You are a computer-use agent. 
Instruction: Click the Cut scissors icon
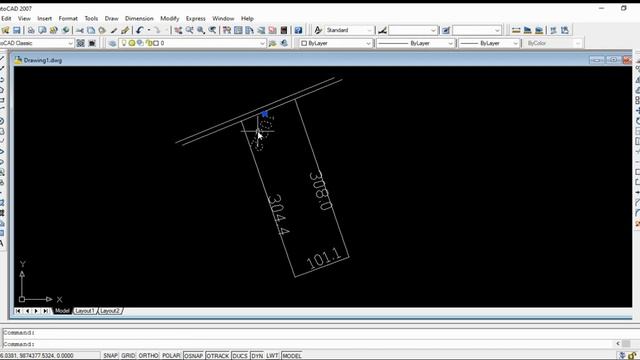(80, 30)
